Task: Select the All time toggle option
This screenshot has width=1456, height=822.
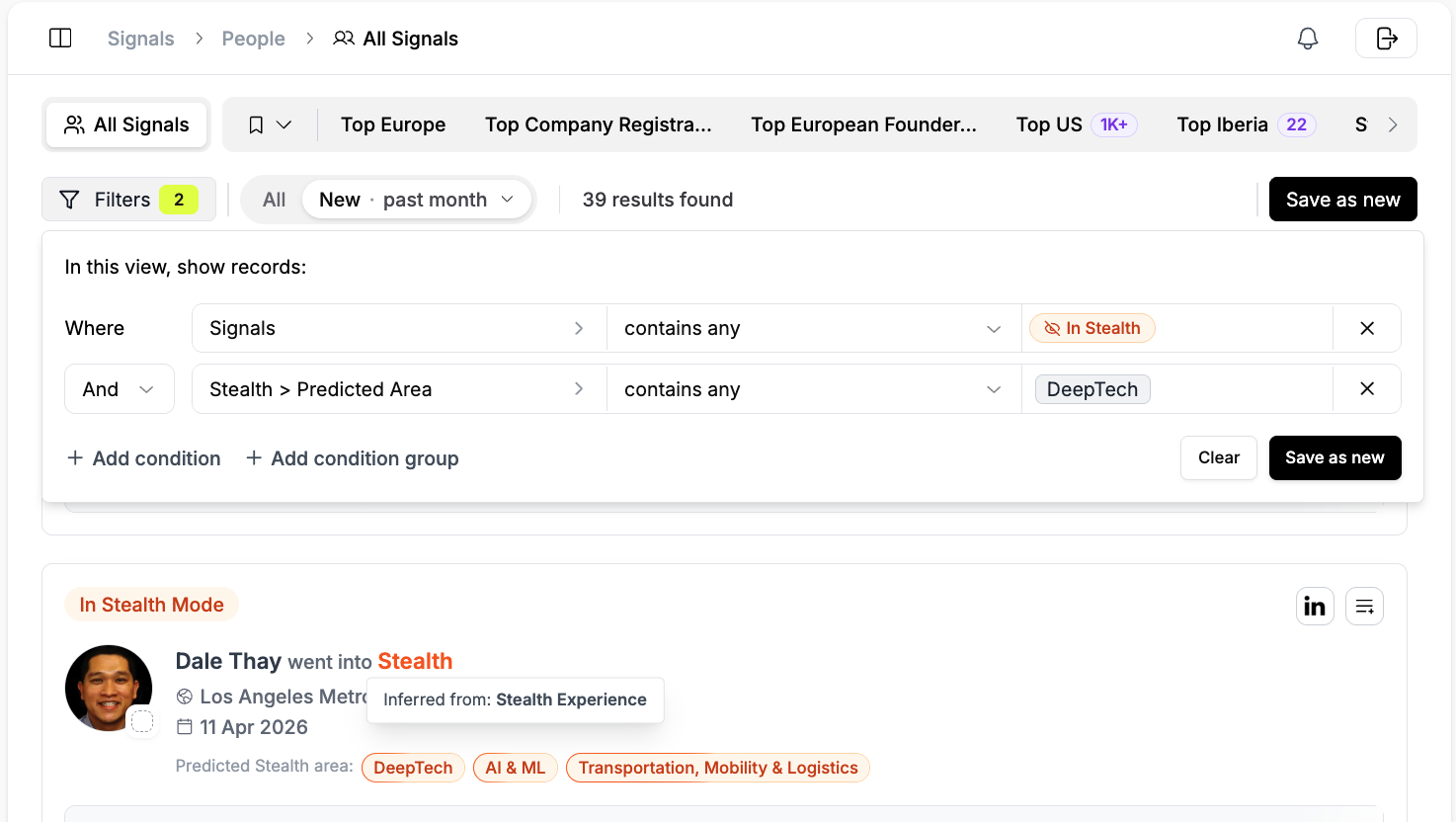Action: coord(274,200)
